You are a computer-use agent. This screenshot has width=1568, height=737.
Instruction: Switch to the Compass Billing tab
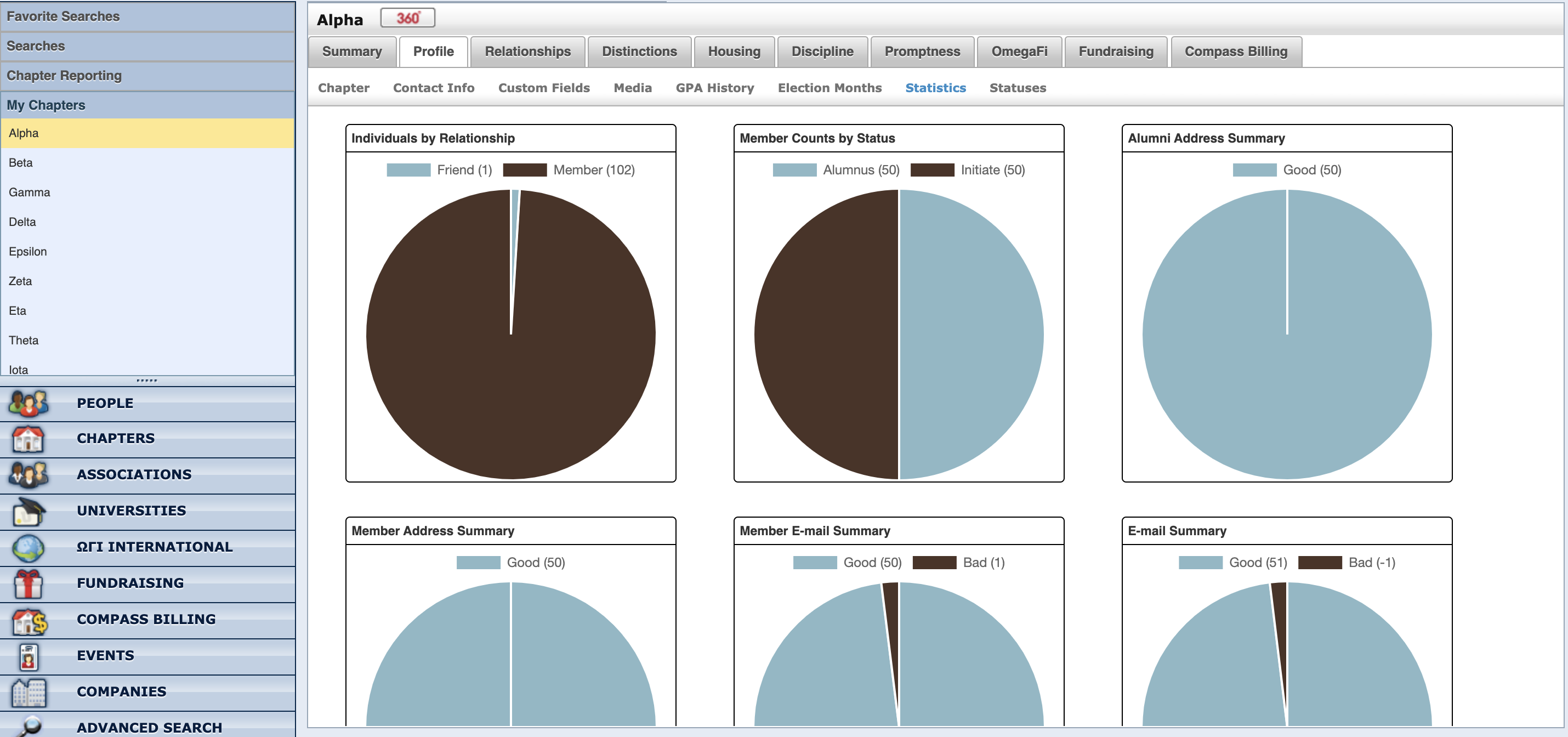pyautogui.click(x=1236, y=52)
